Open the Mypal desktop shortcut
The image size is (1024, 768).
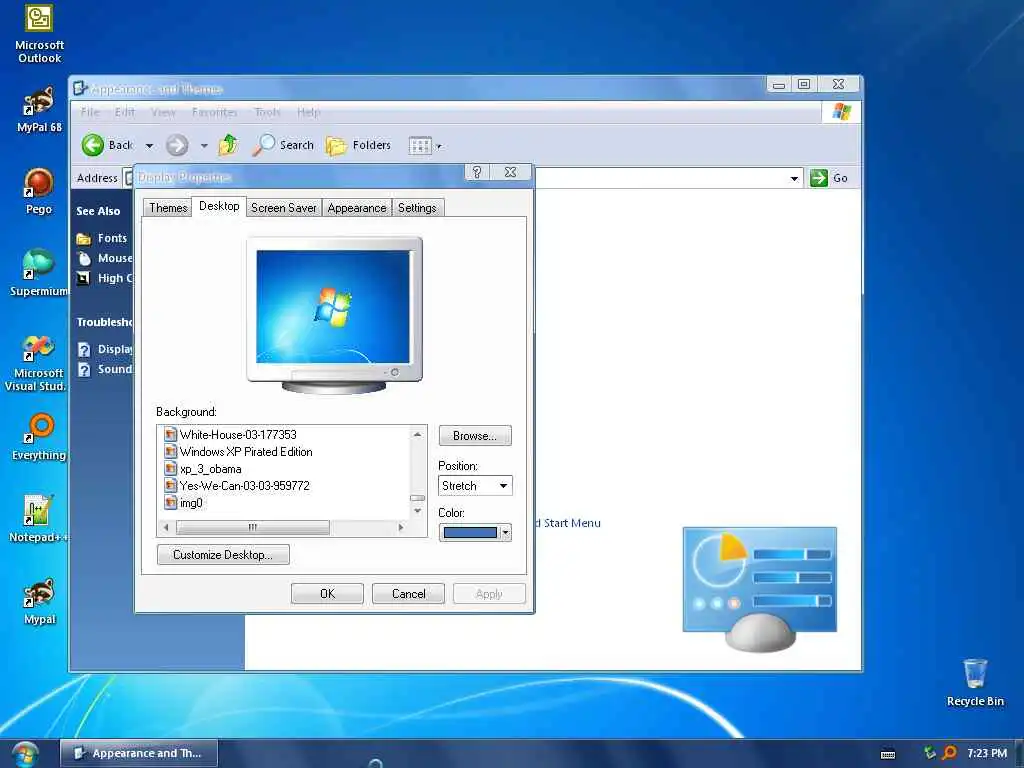click(x=39, y=601)
